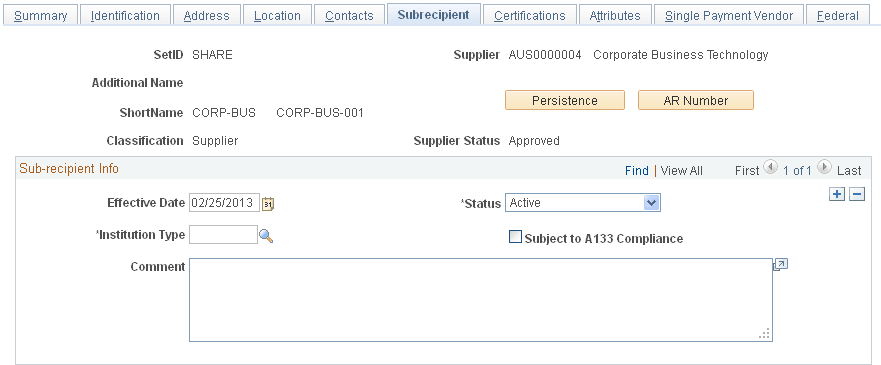Check Subject to A133 Compliance
Screen dimensions: 881x365
[515, 238]
